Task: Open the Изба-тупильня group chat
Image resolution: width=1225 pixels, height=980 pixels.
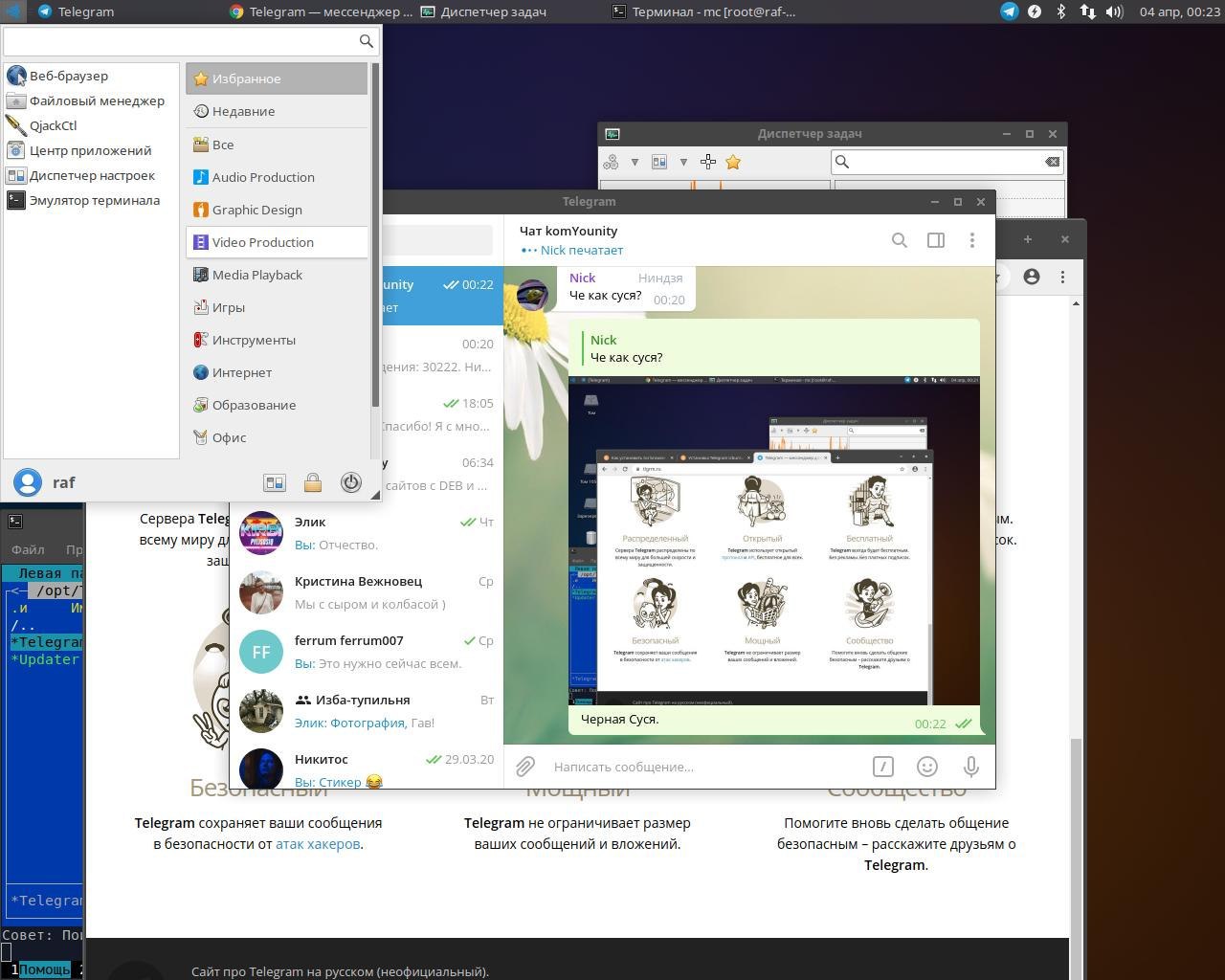Action: pyautogui.click(x=367, y=711)
